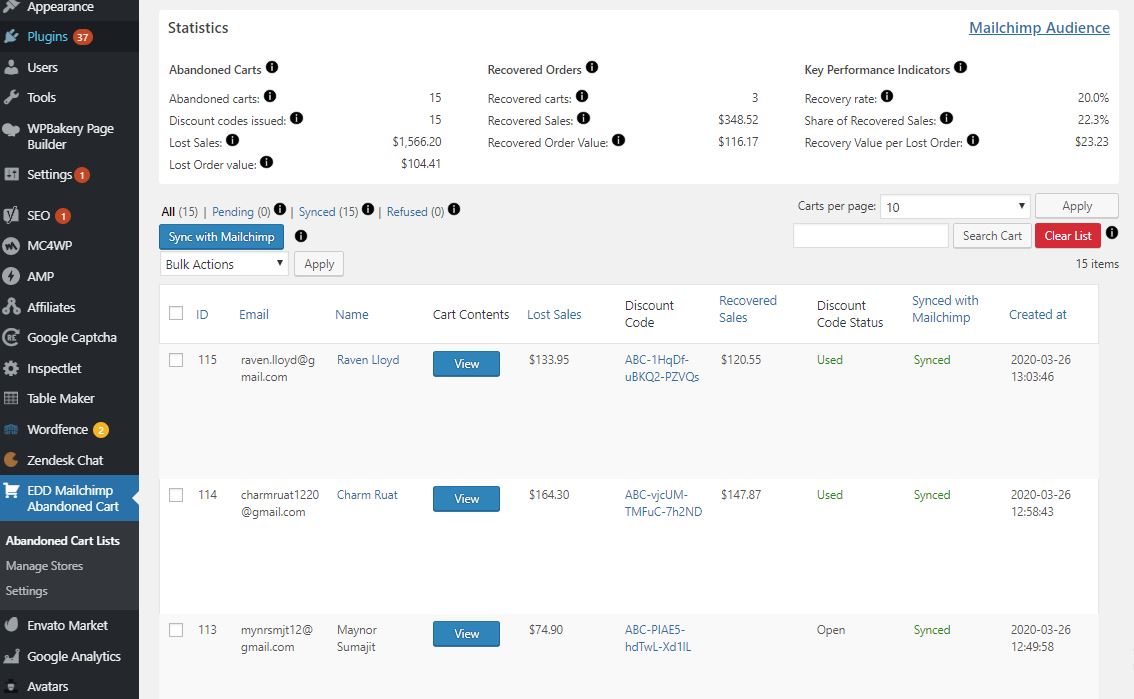Focus the cart search input field

871,236
